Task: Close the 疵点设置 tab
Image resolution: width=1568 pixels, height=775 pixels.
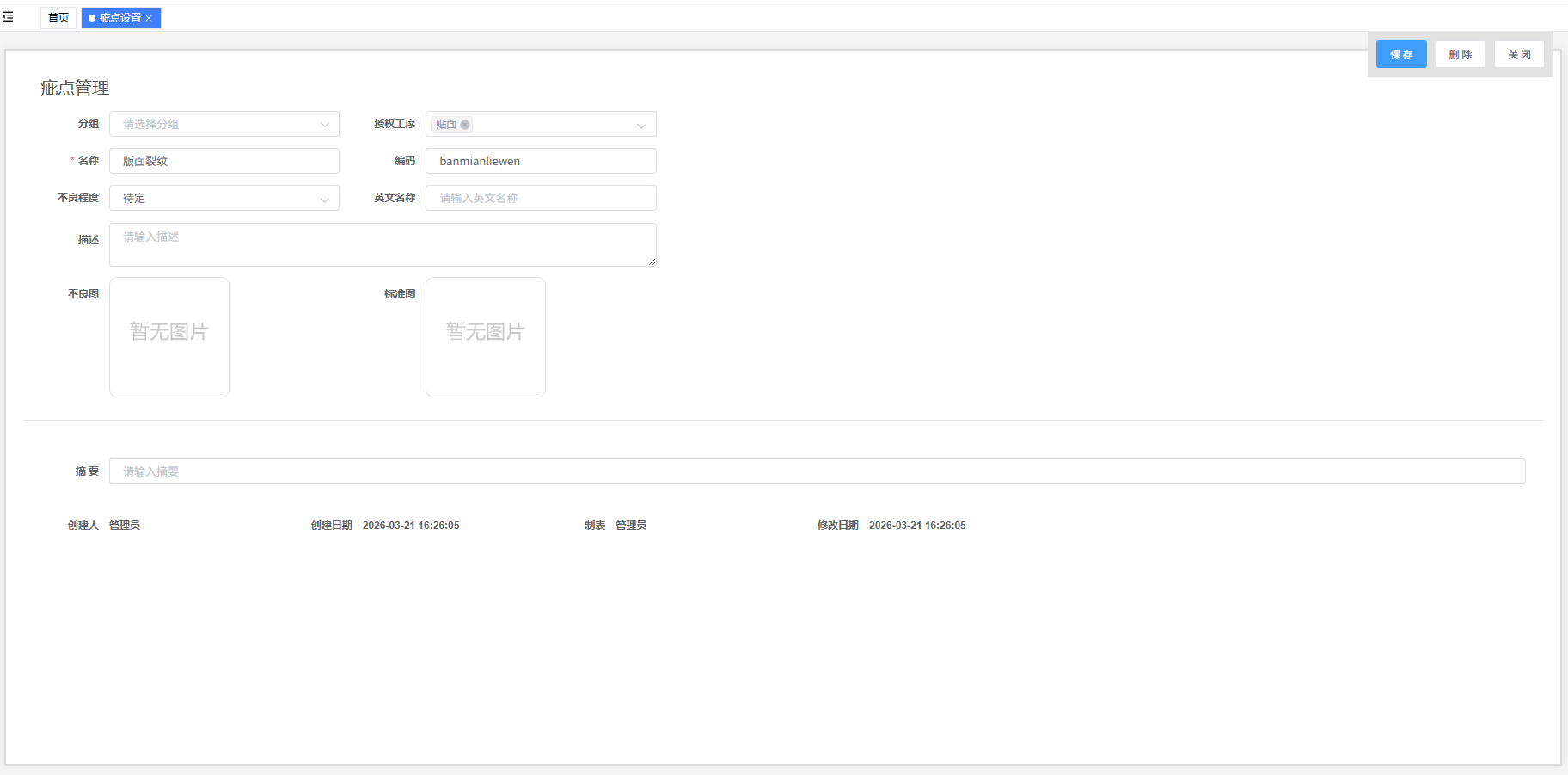Action: coord(149,18)
